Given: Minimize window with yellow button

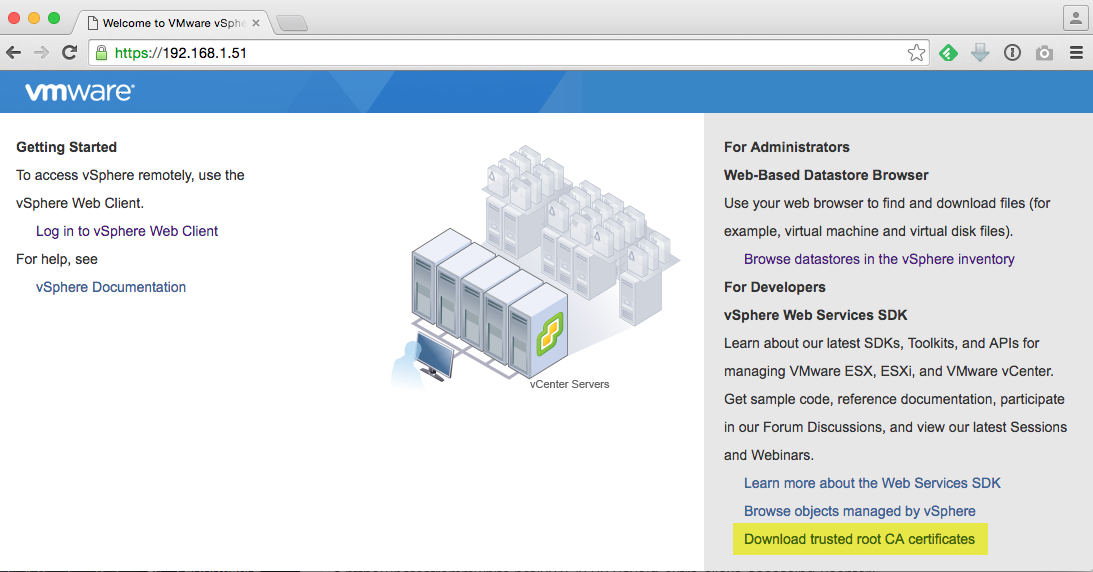Looking at the screenshot, I should 34,18.
